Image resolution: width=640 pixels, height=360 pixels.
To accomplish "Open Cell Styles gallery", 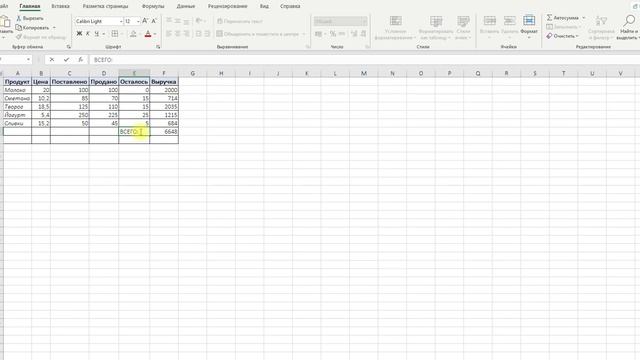I will pyautogui.click(x=463, y=28).
